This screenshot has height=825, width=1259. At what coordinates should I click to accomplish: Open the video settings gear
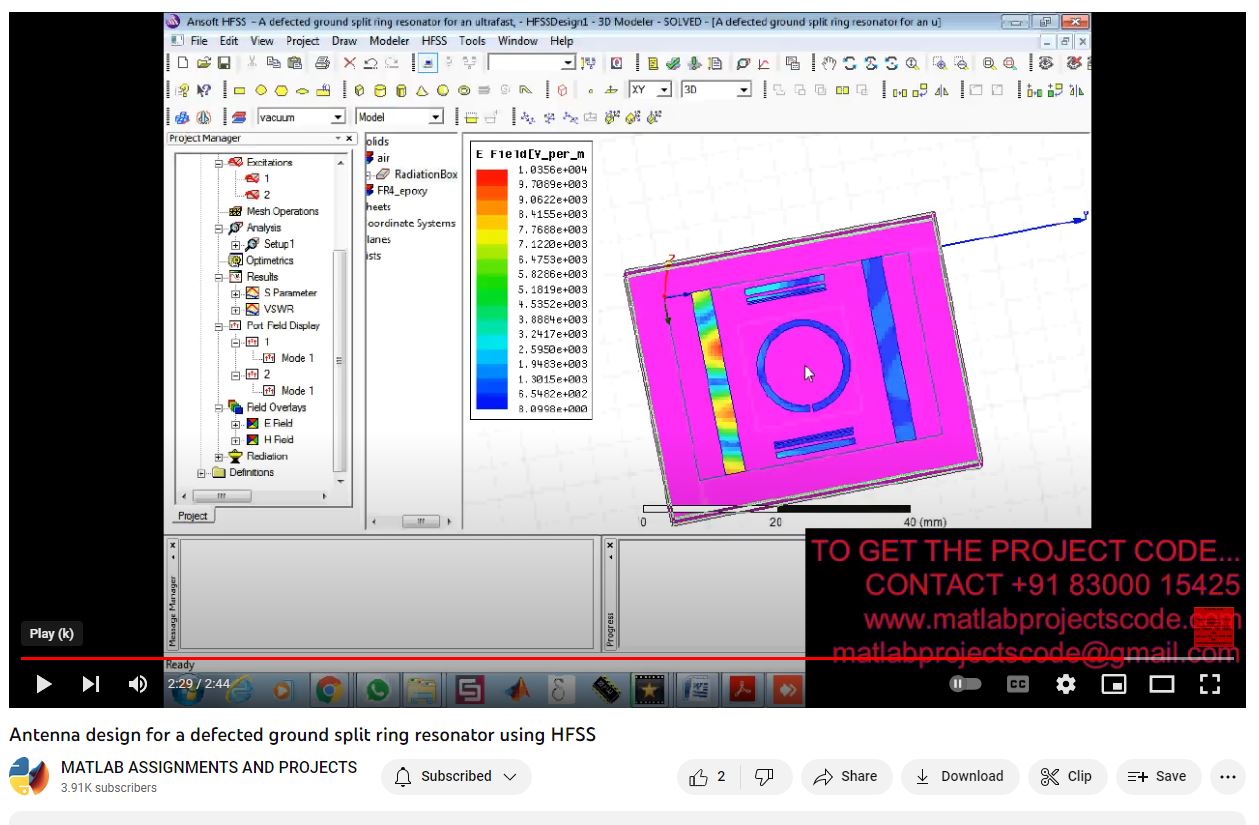pos(1066,684)
